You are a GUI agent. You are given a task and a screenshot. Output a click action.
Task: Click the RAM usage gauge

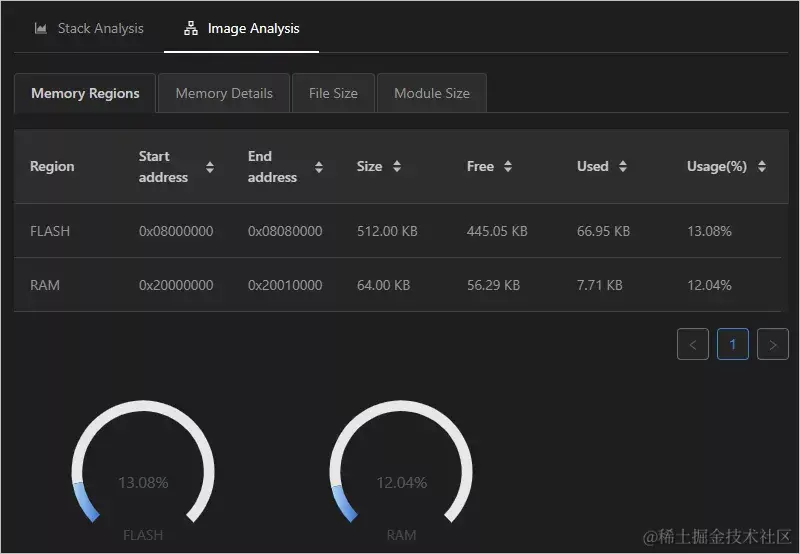click(x=401, y=464)
